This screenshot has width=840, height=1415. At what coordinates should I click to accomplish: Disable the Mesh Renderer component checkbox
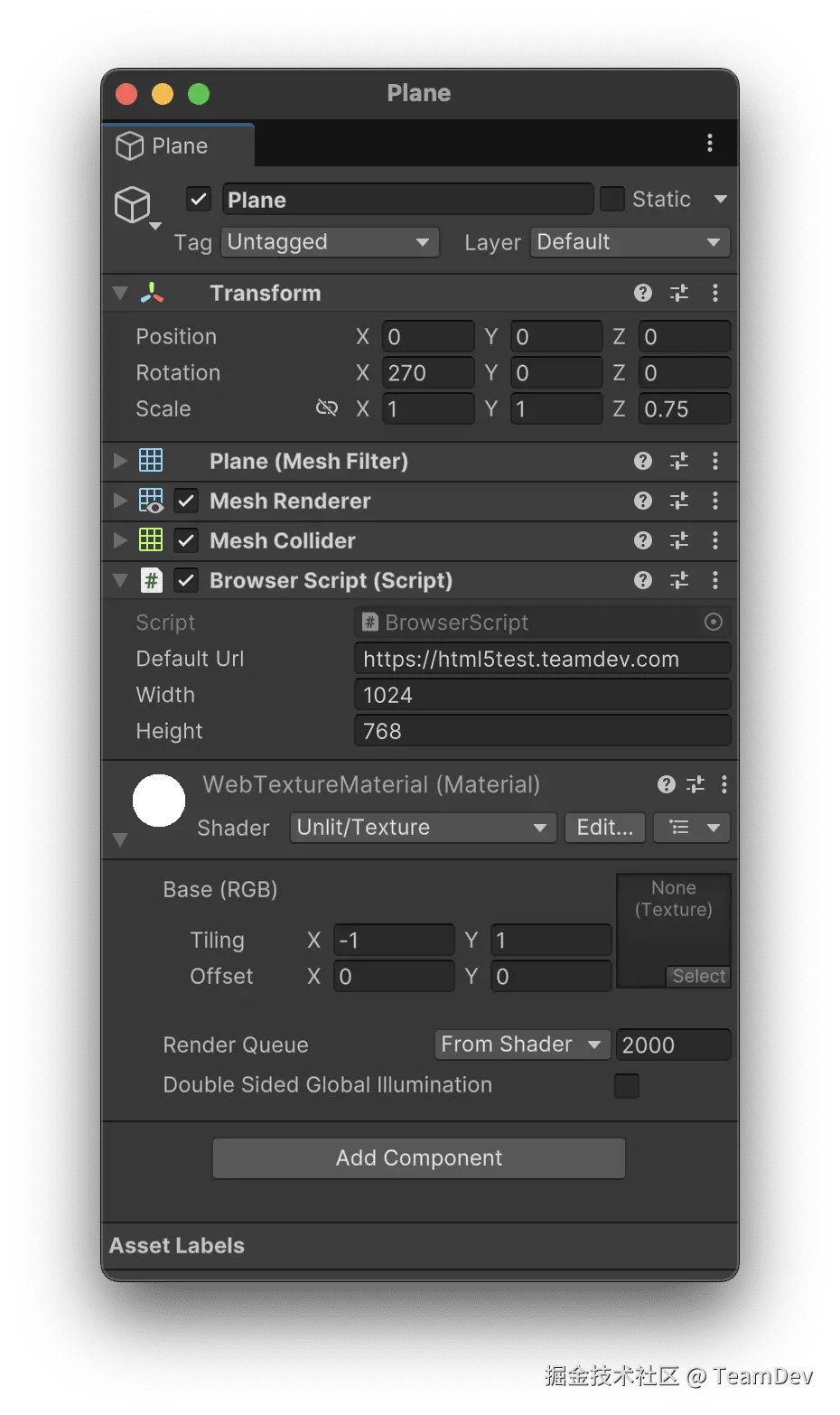[x=186, y=501]
